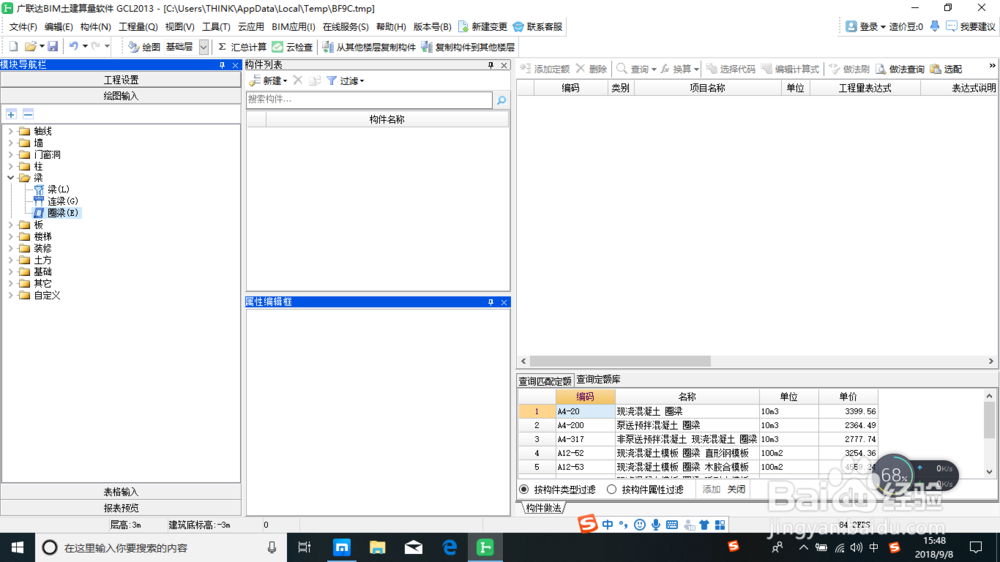Click the undo arrow icon
The height and width of the screenshot is (562, 1000).
pos(74,47)
